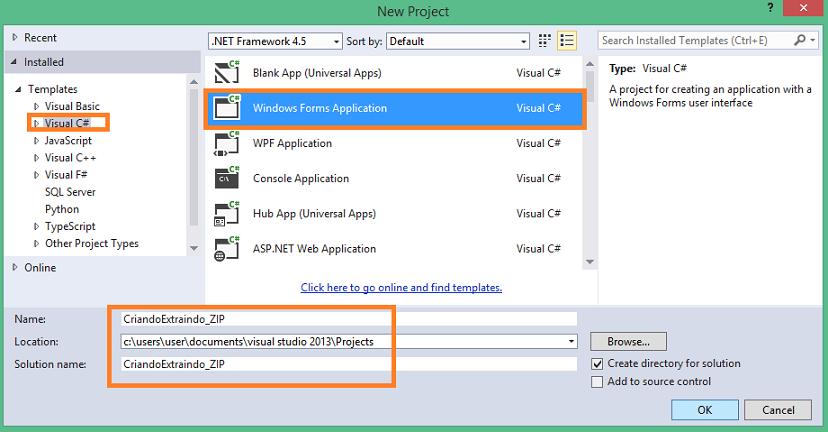
Task: Select the Hub App (Universal Apps) template
Action: click(x=395, y=213)
